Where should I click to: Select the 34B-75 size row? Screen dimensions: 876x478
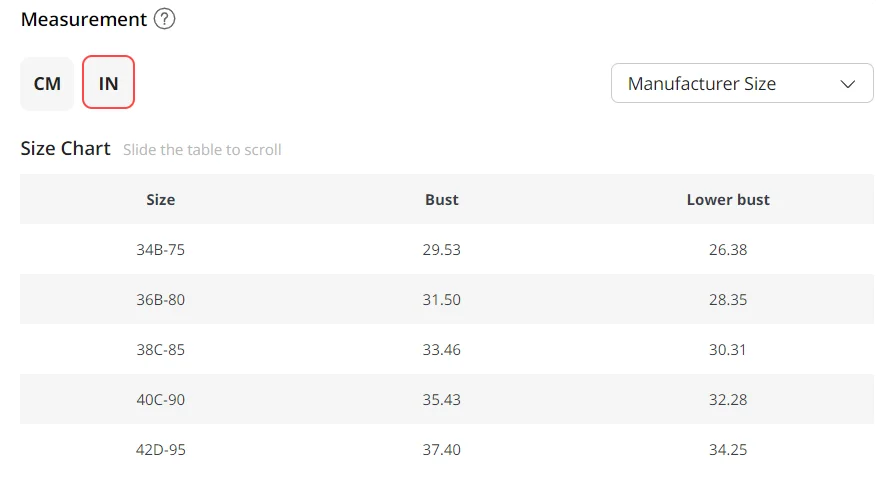click(447, 249)
